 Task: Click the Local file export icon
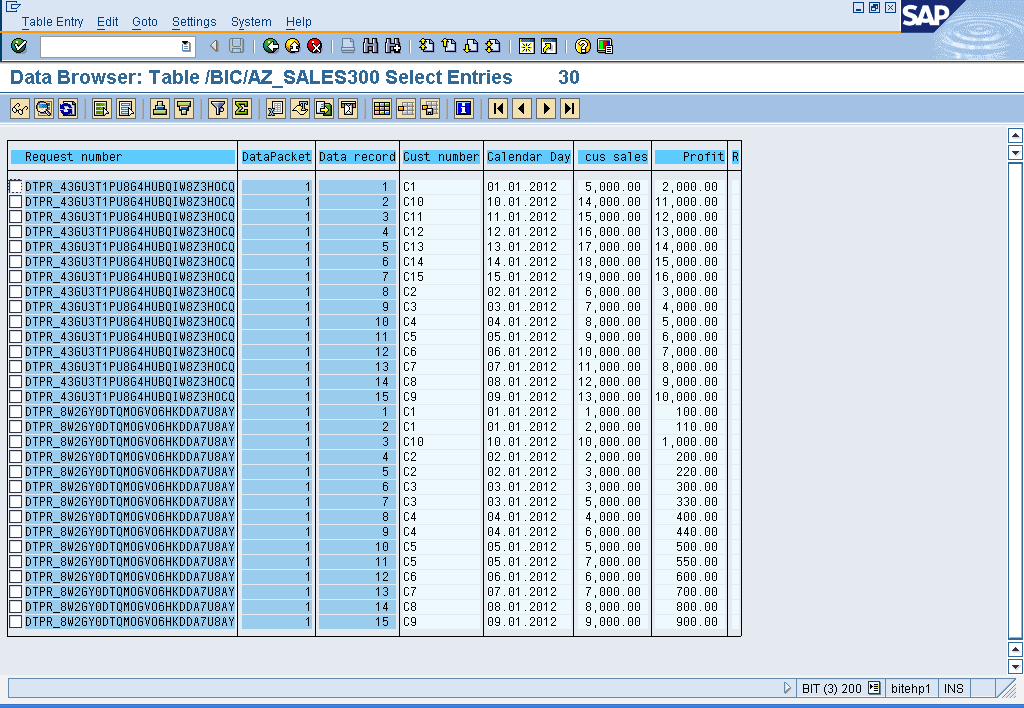coord(324,108)
